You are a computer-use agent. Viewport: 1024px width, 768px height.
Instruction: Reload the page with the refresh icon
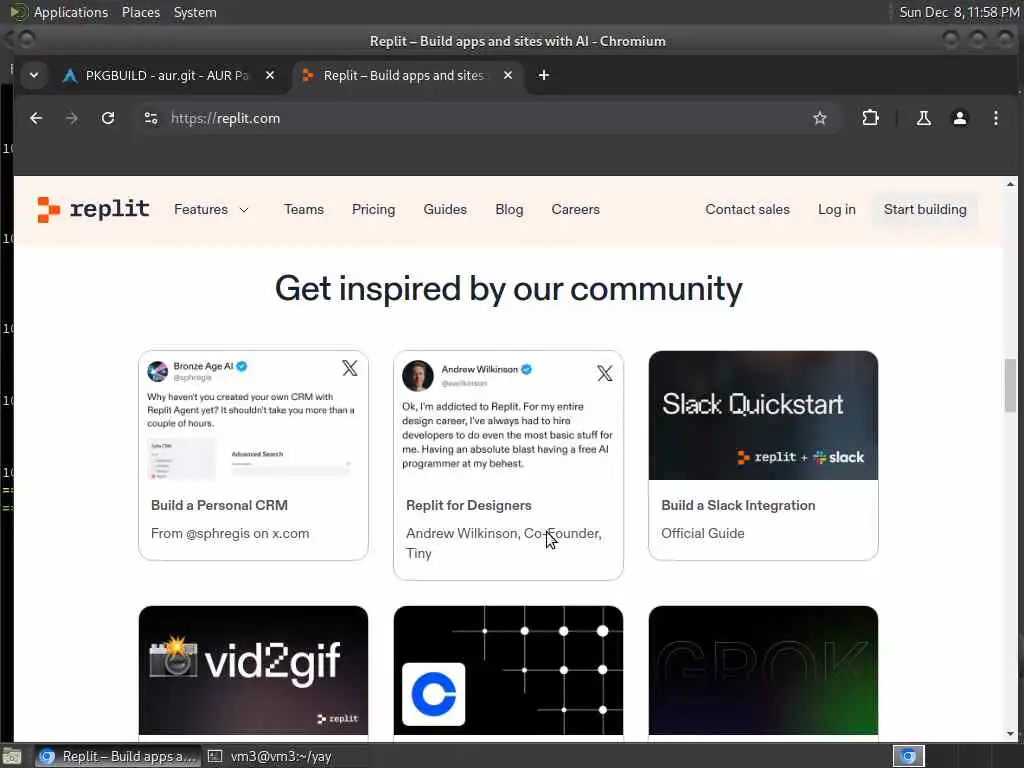pyautogui.click(x=108, y=118)
